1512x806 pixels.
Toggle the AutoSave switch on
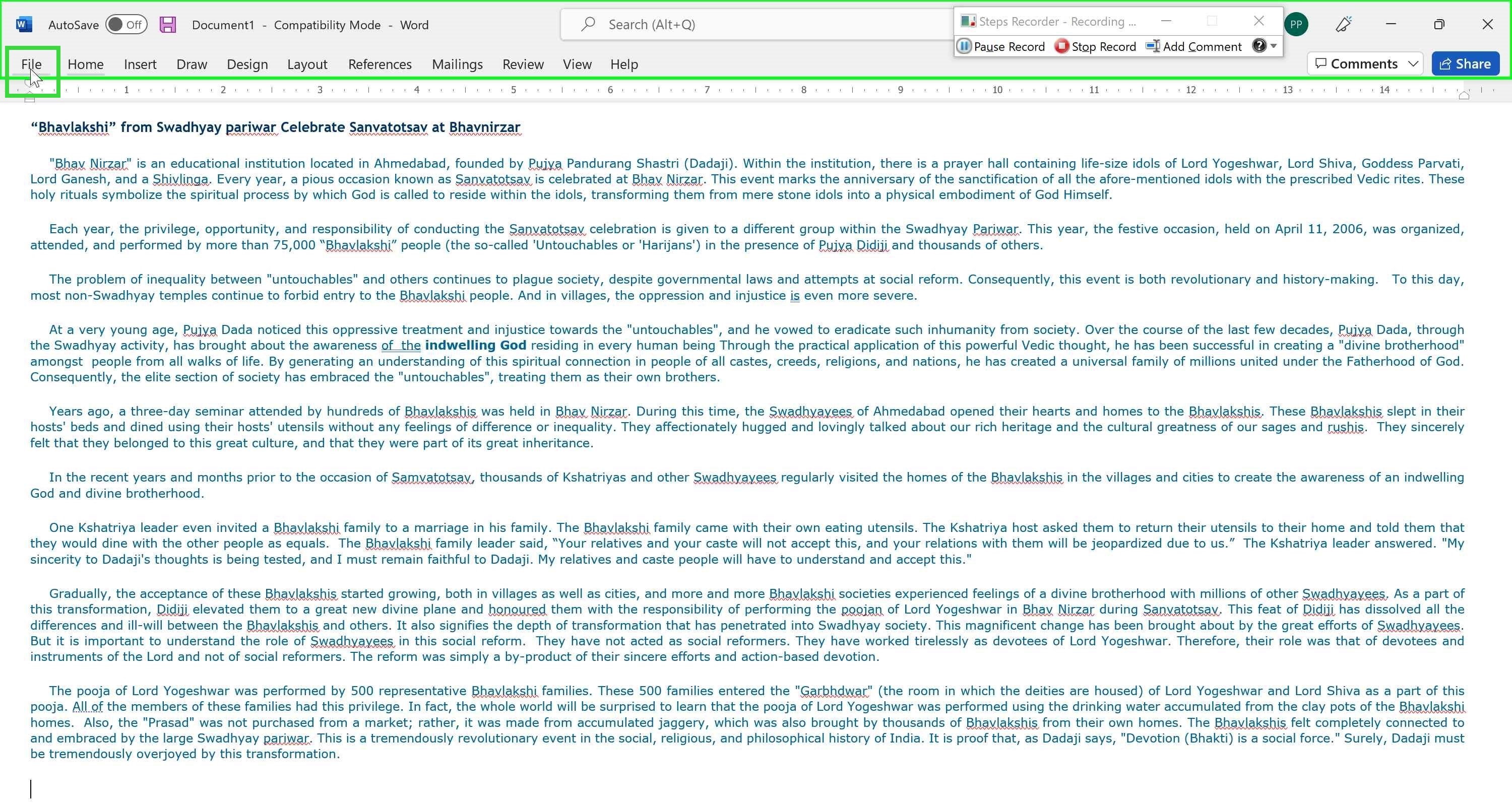pyautogui.click(x=126, y=25)
